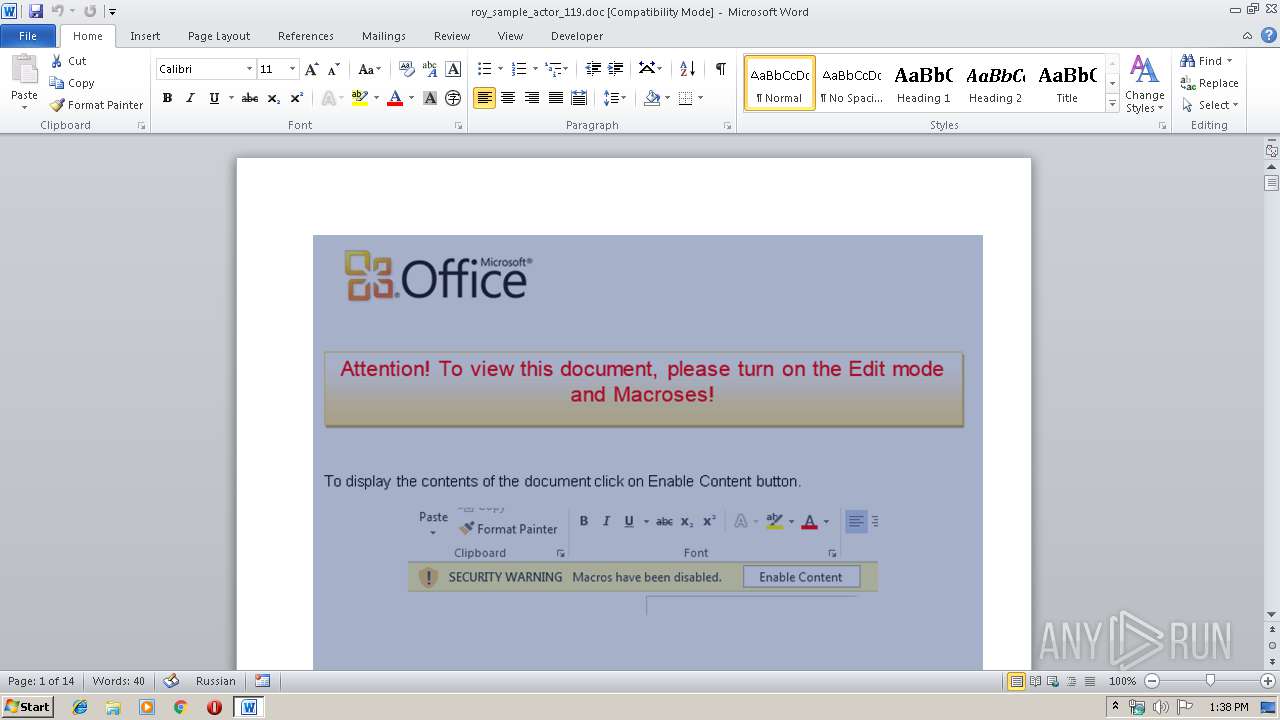
Task: Toggle strikethrough formatting
Action: [x=250, y=98]
